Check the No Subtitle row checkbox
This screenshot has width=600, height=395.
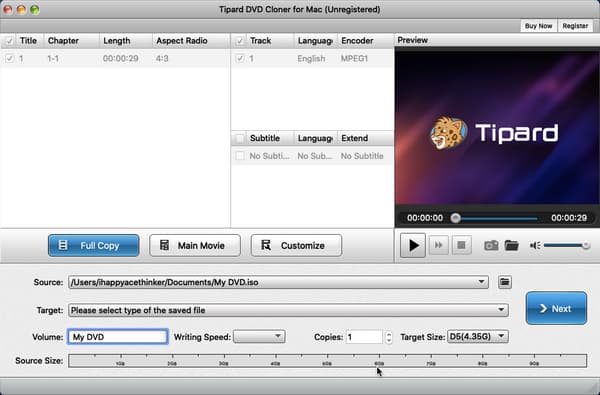(x=240, y=156)
